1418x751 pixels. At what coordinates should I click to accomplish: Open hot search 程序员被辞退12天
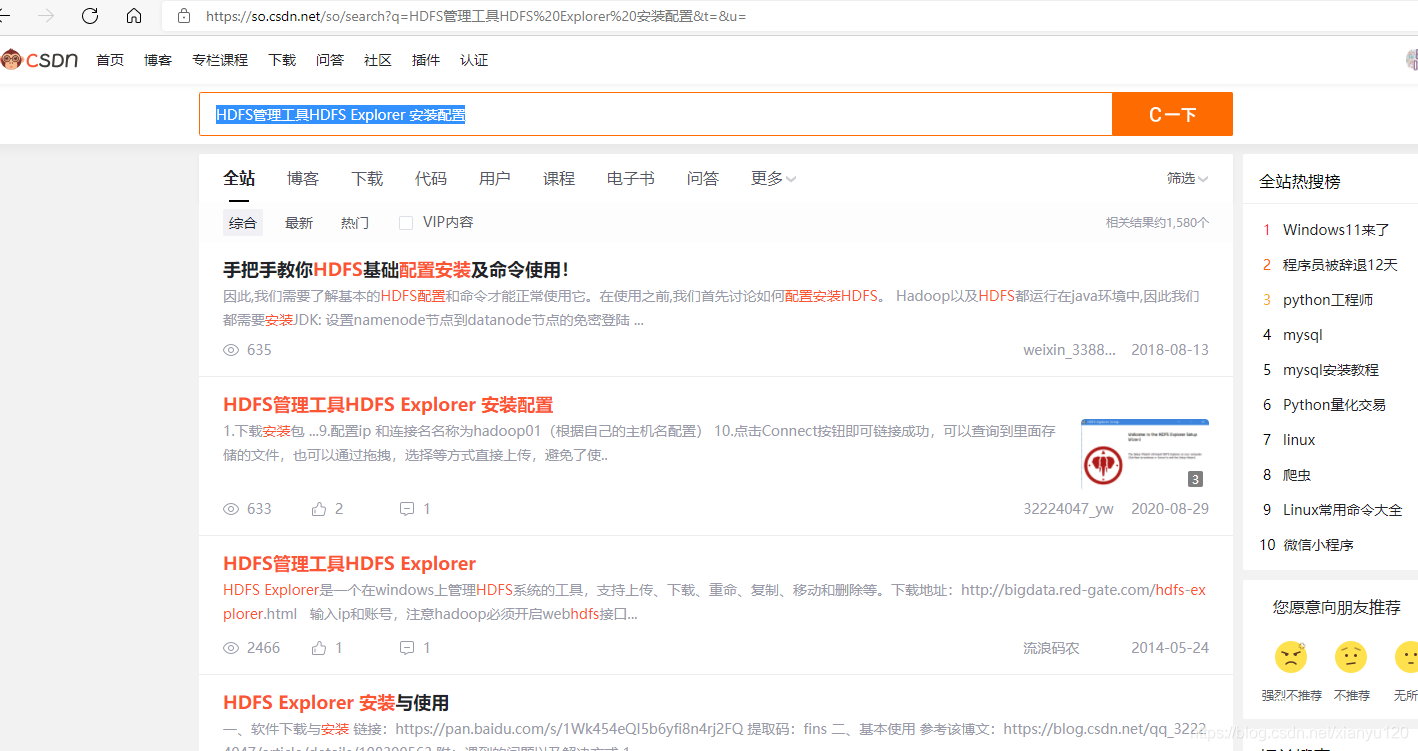click(1340, 265)
